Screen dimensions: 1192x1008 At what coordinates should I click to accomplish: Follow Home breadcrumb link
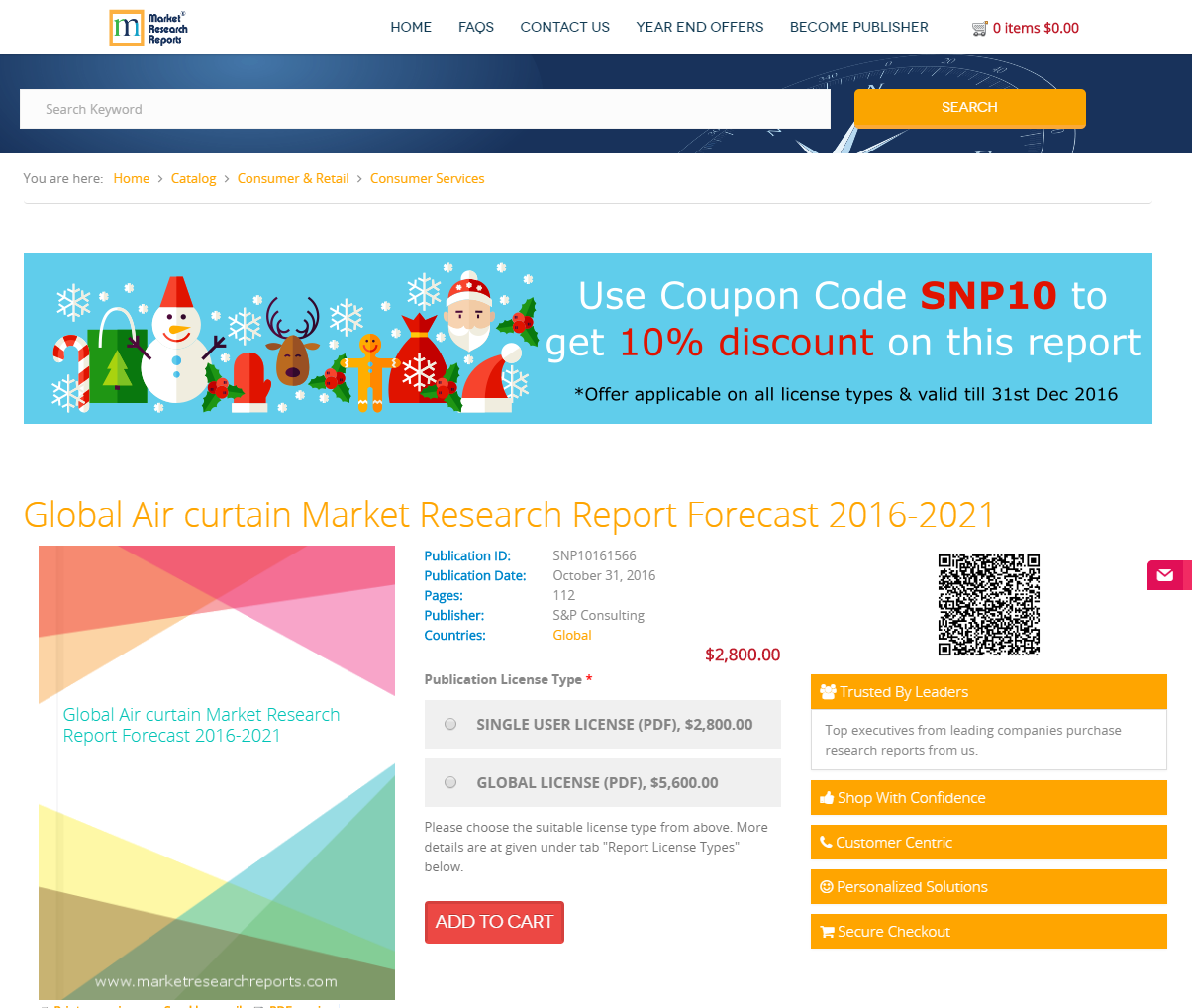(132, 178)
